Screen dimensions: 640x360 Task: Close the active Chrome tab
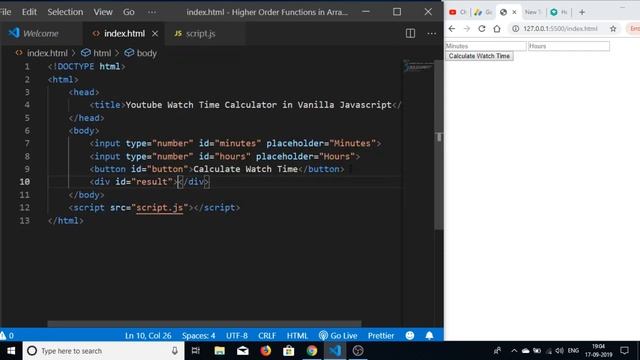tap(514, 12)
